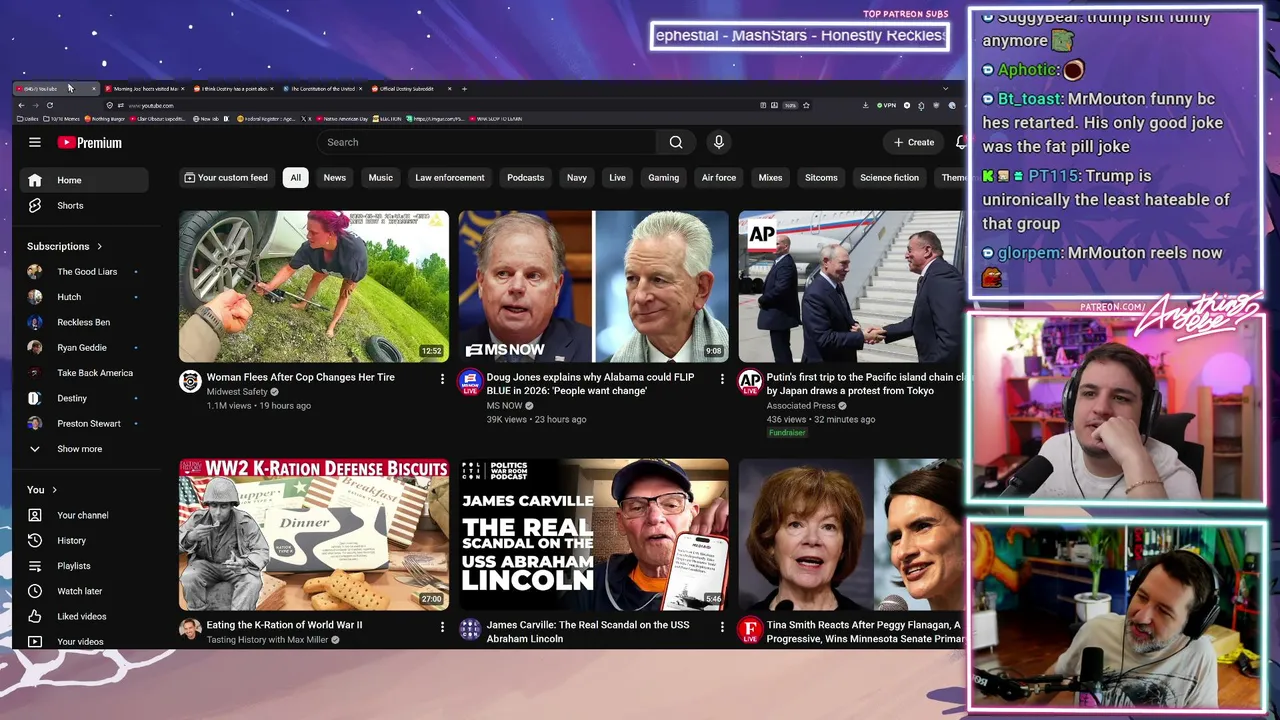Open the YouTube hamburger guide menu

click(x=35, y=142)
